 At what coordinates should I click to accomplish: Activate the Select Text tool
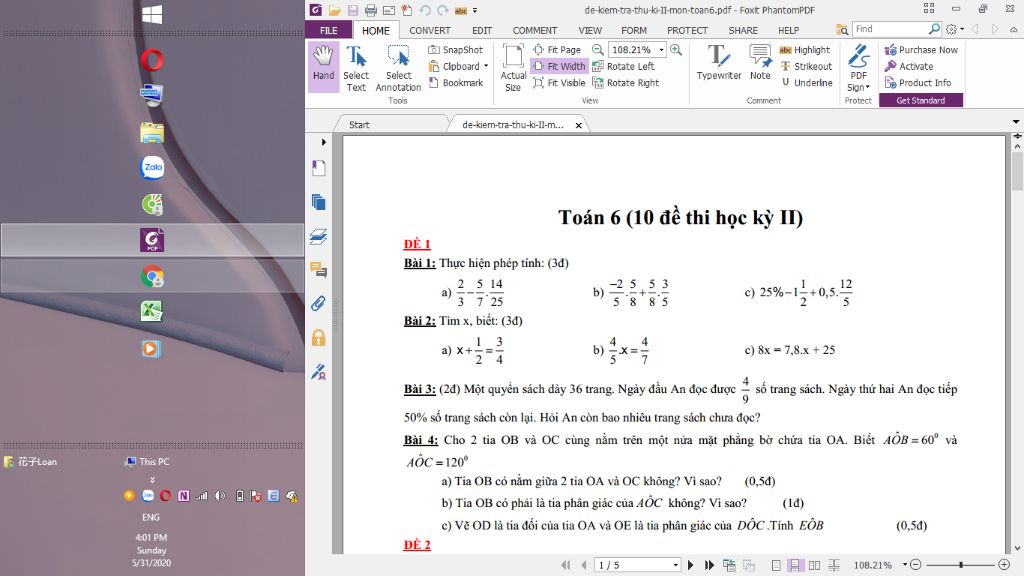tap(356, 68)
